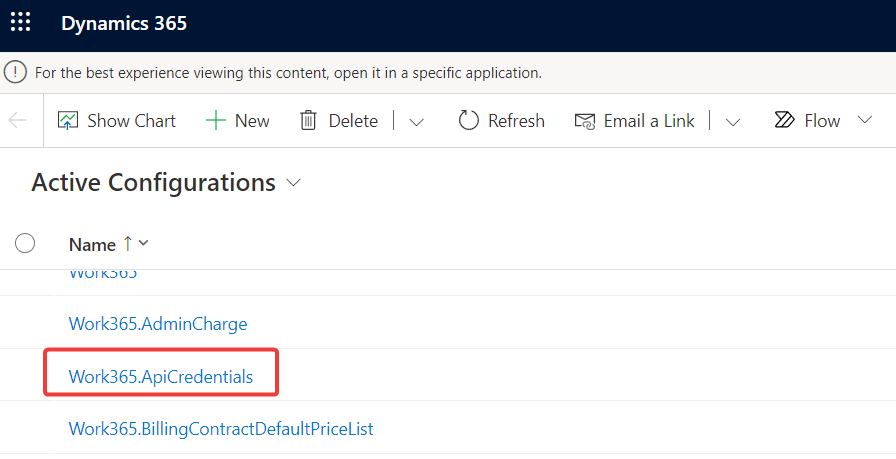
Task: Click the ascending sort arrow by Name
Action: click(127, 244)
